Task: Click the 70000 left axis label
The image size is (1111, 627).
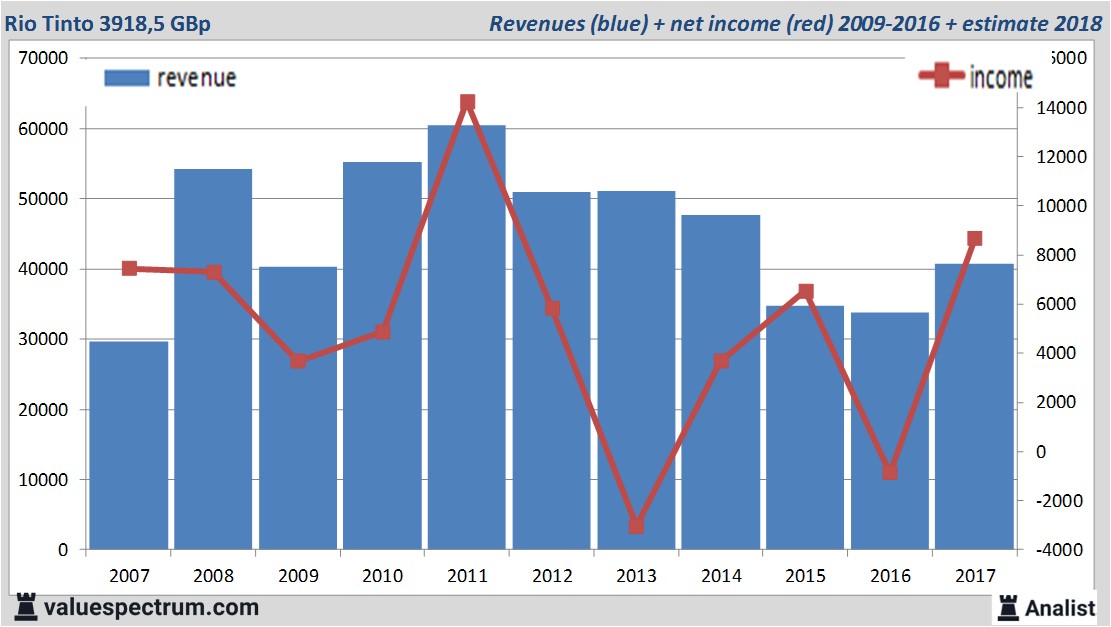Action: 43,58
